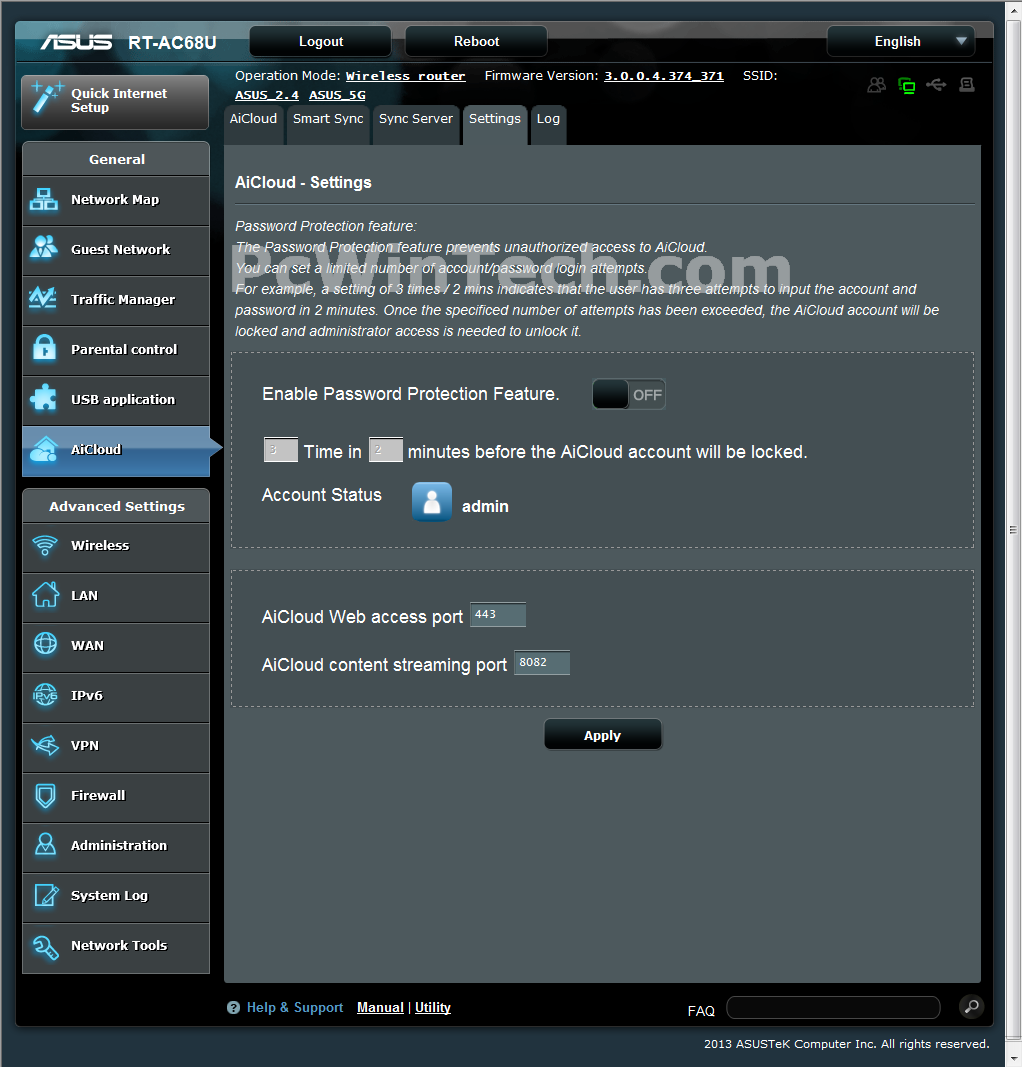Screen dimensions: 1022x1067
Task: Toggle Enable Password Protection Feature switch on
Action: 628,394
